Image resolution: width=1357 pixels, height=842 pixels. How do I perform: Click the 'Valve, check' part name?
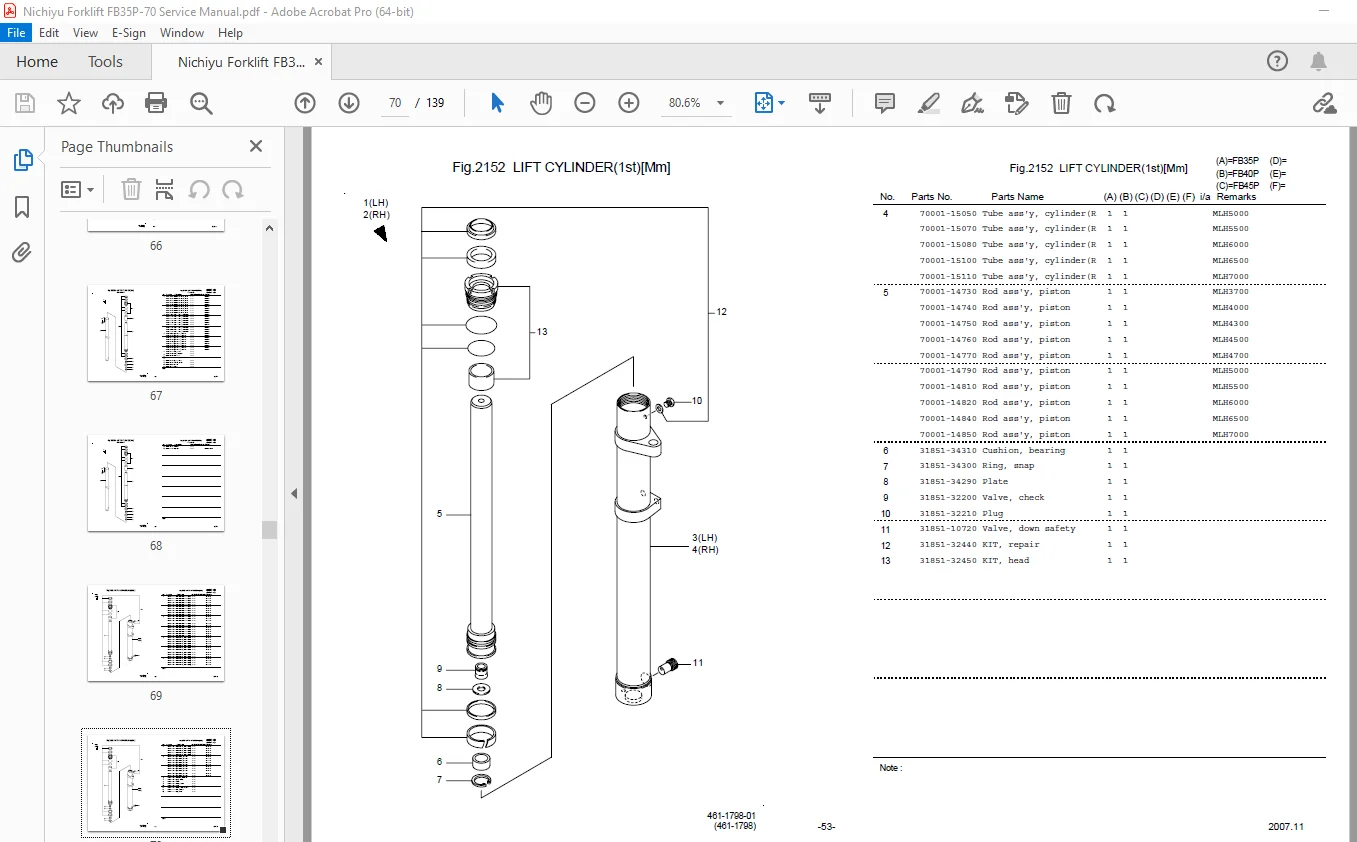(1013, 497)
